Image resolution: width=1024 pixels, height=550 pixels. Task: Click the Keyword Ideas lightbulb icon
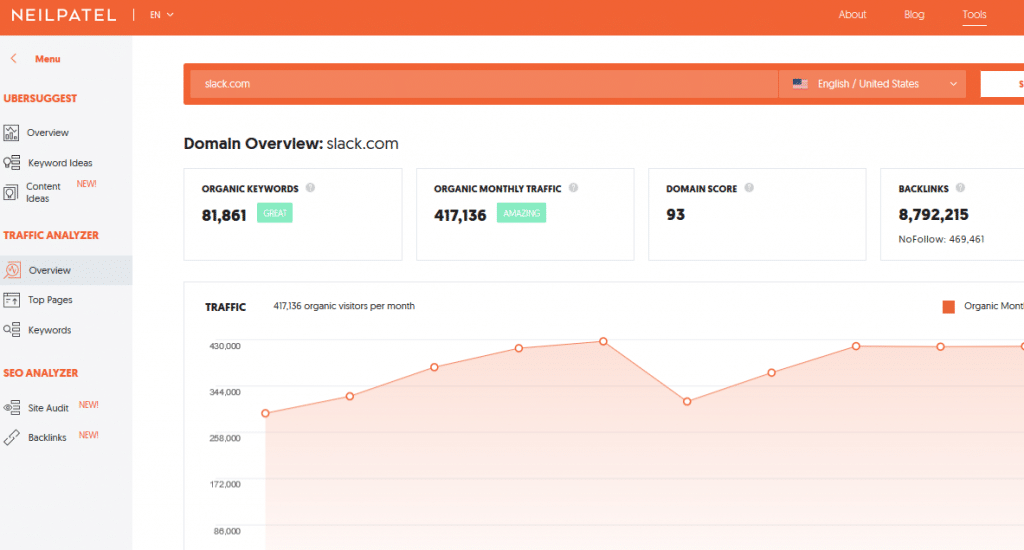click(11, 162)
